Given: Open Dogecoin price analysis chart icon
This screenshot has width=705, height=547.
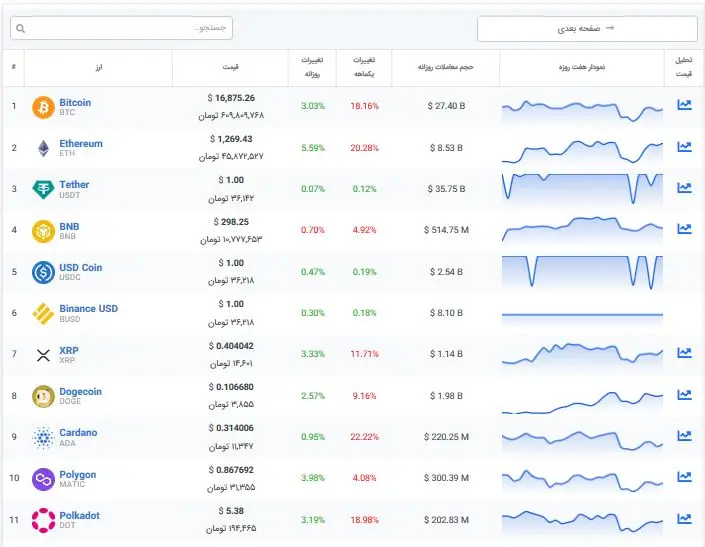Looking at the screenshot, I should (x=684, y=395).
